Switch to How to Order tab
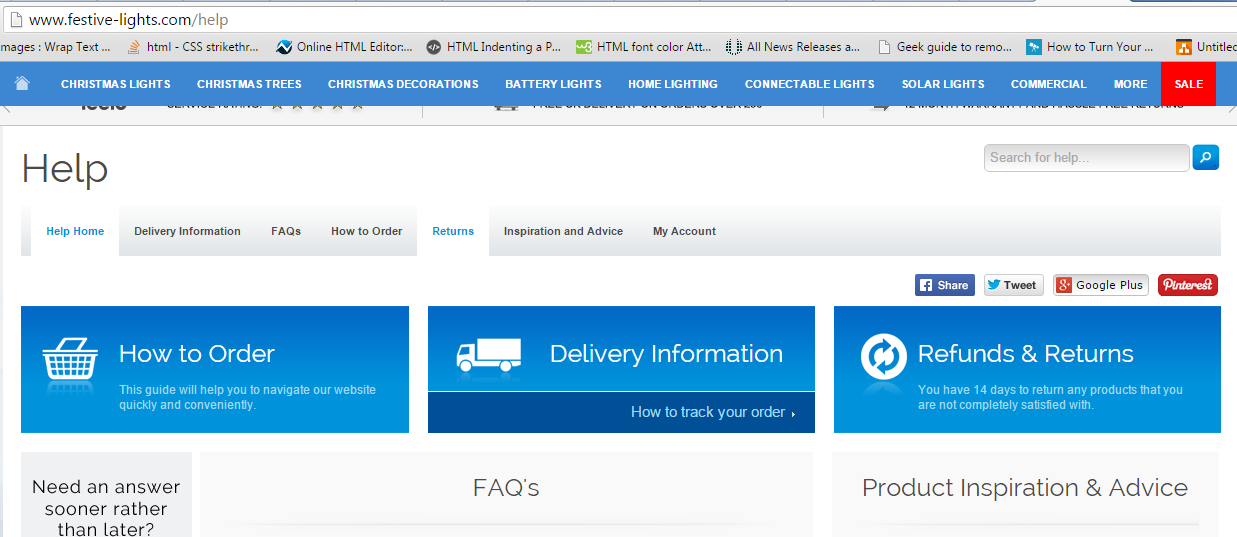The width and height of the screenshot is (1237, 537). [367, 231]
